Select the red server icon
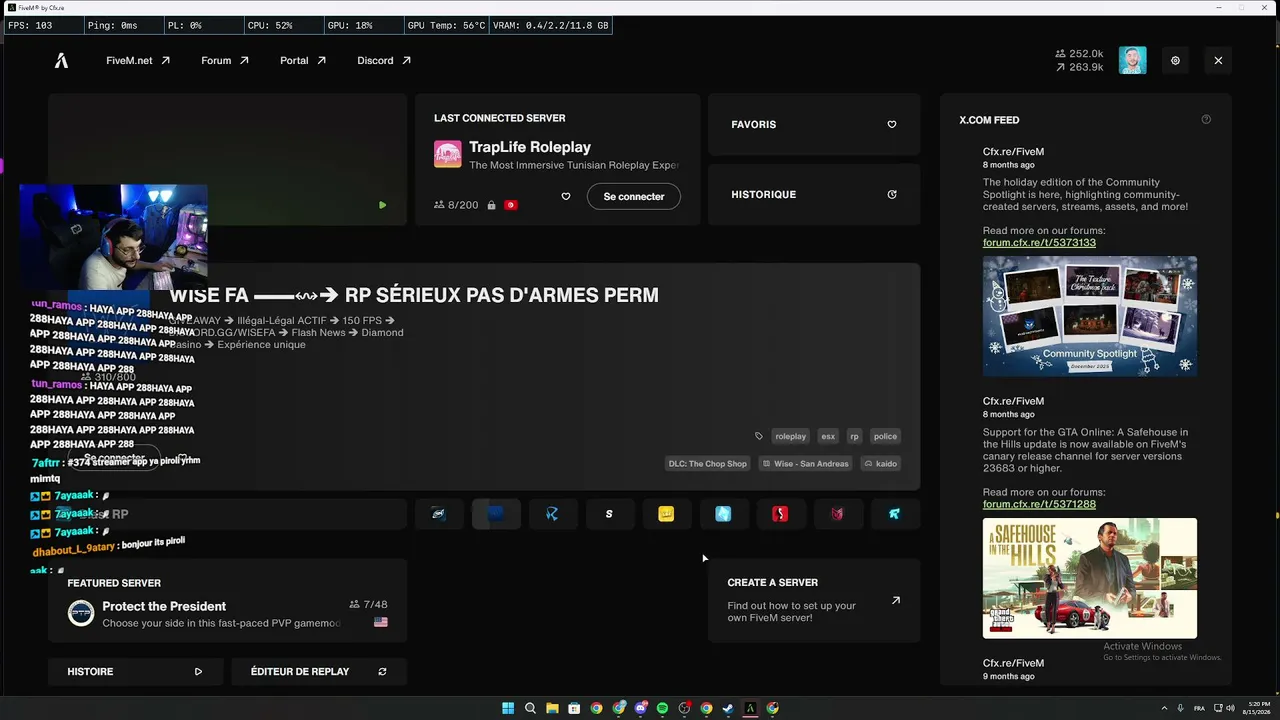The height and width of the screenshot is (720, 1280). point(780,514)
